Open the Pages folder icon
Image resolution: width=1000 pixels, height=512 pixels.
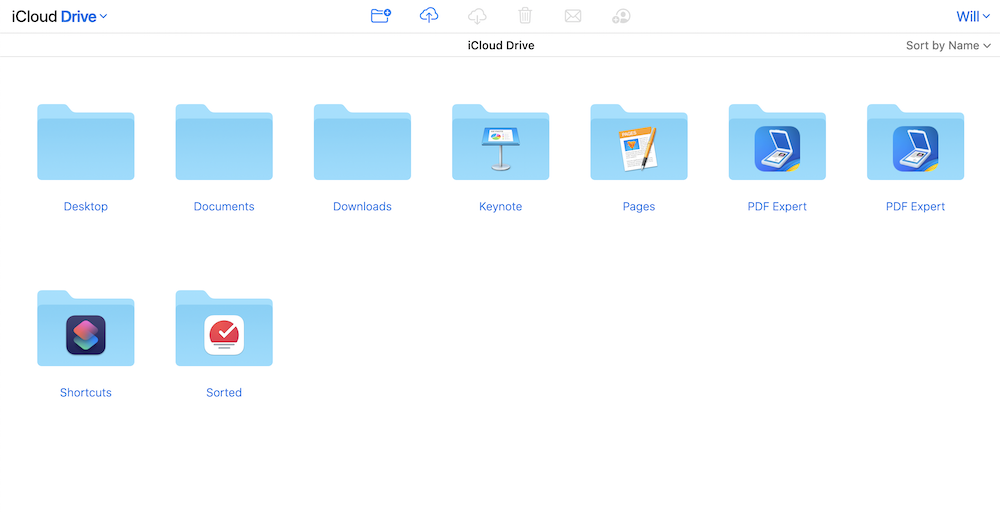(639, 142)
